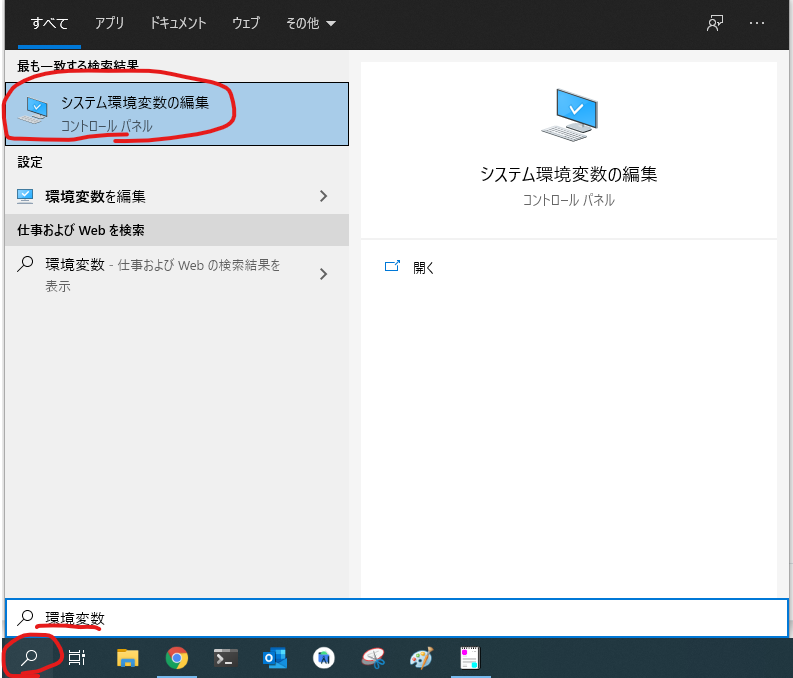
Task: Open the three-dot options menu
Action: click(757, 23)
